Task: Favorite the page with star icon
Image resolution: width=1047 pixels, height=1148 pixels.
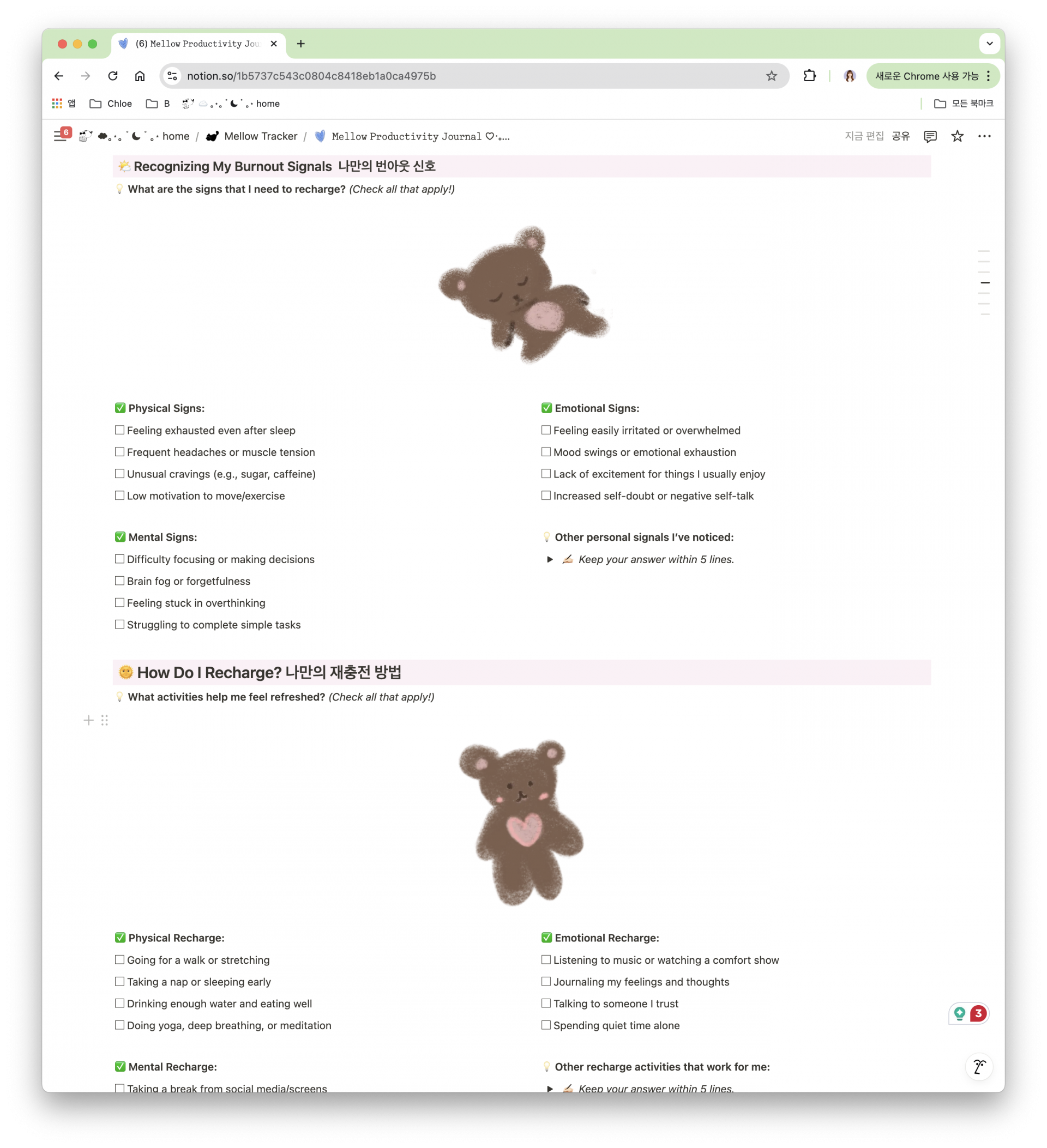Action: [957, 136]
